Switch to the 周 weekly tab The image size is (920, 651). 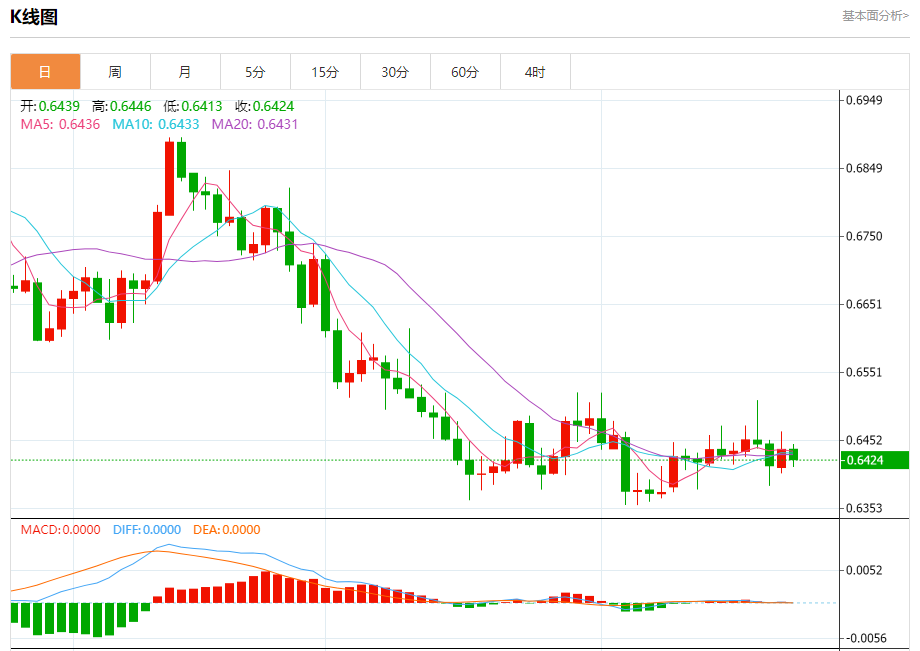point(115,72)
